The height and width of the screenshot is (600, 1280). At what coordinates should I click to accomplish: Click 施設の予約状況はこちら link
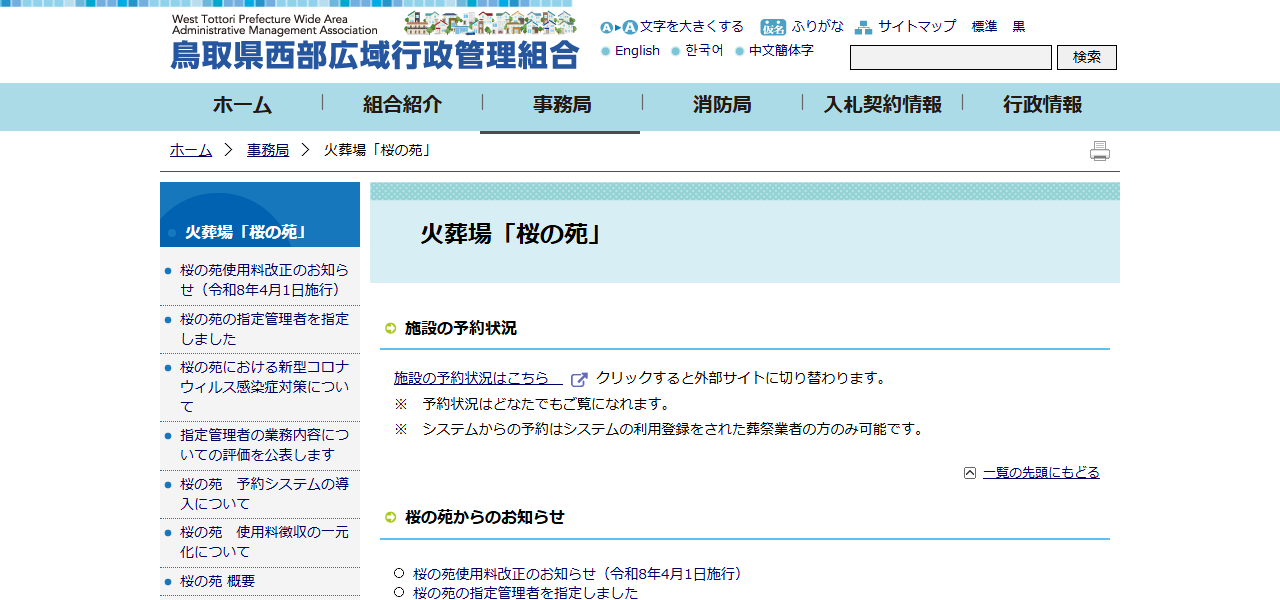pyautogui.click(x=478, y=378)
